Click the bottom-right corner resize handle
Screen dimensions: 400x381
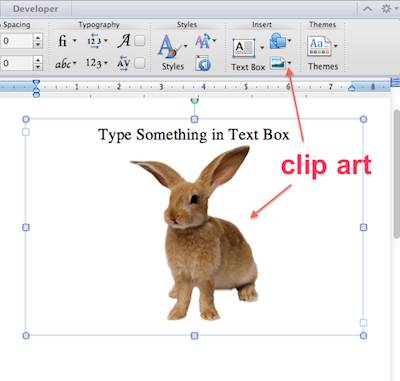pos(364,336)
